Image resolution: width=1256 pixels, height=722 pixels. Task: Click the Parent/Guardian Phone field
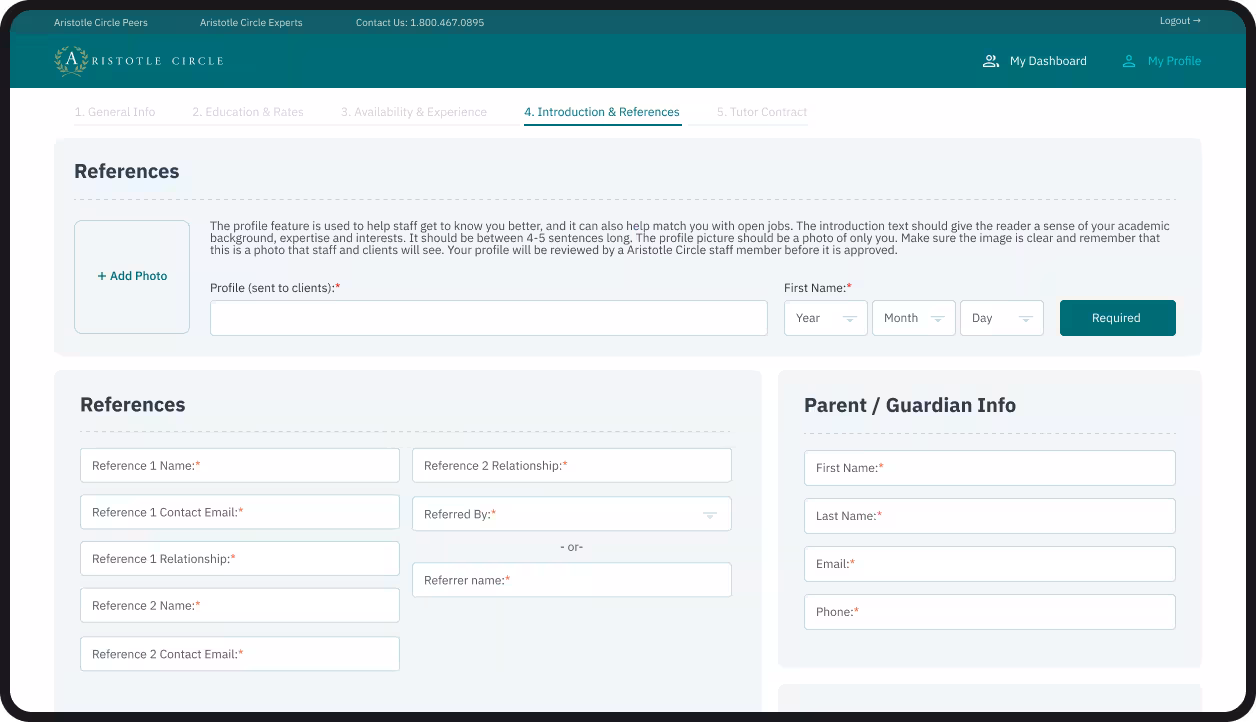coord(990,612)
